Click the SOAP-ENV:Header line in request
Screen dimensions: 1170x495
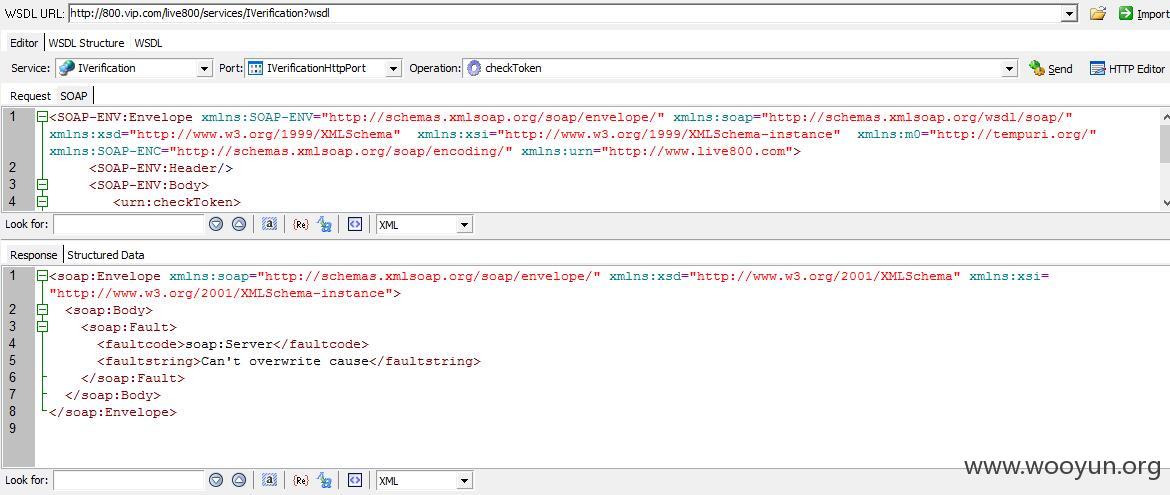tap(161, 169)
